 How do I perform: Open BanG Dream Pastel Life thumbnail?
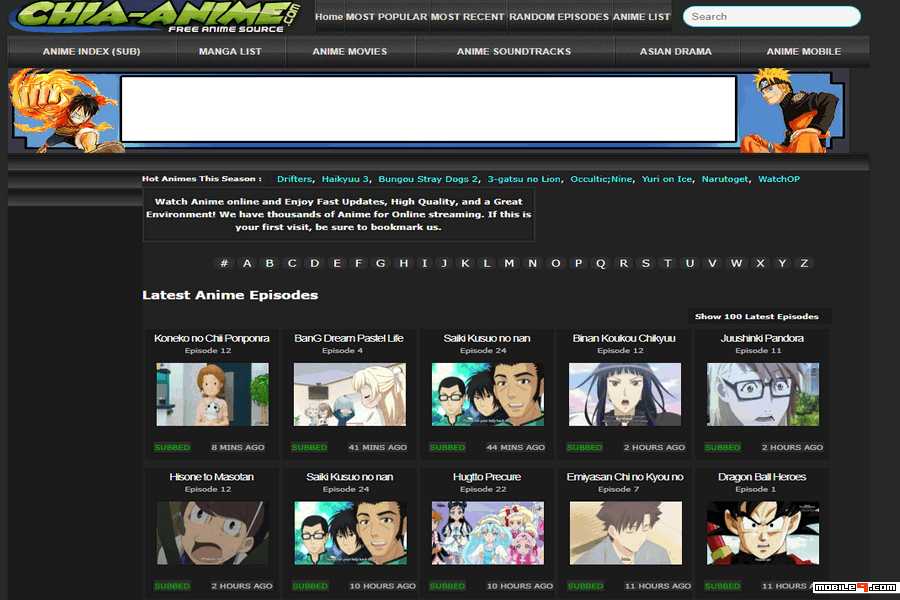click(x=350, y=394)
